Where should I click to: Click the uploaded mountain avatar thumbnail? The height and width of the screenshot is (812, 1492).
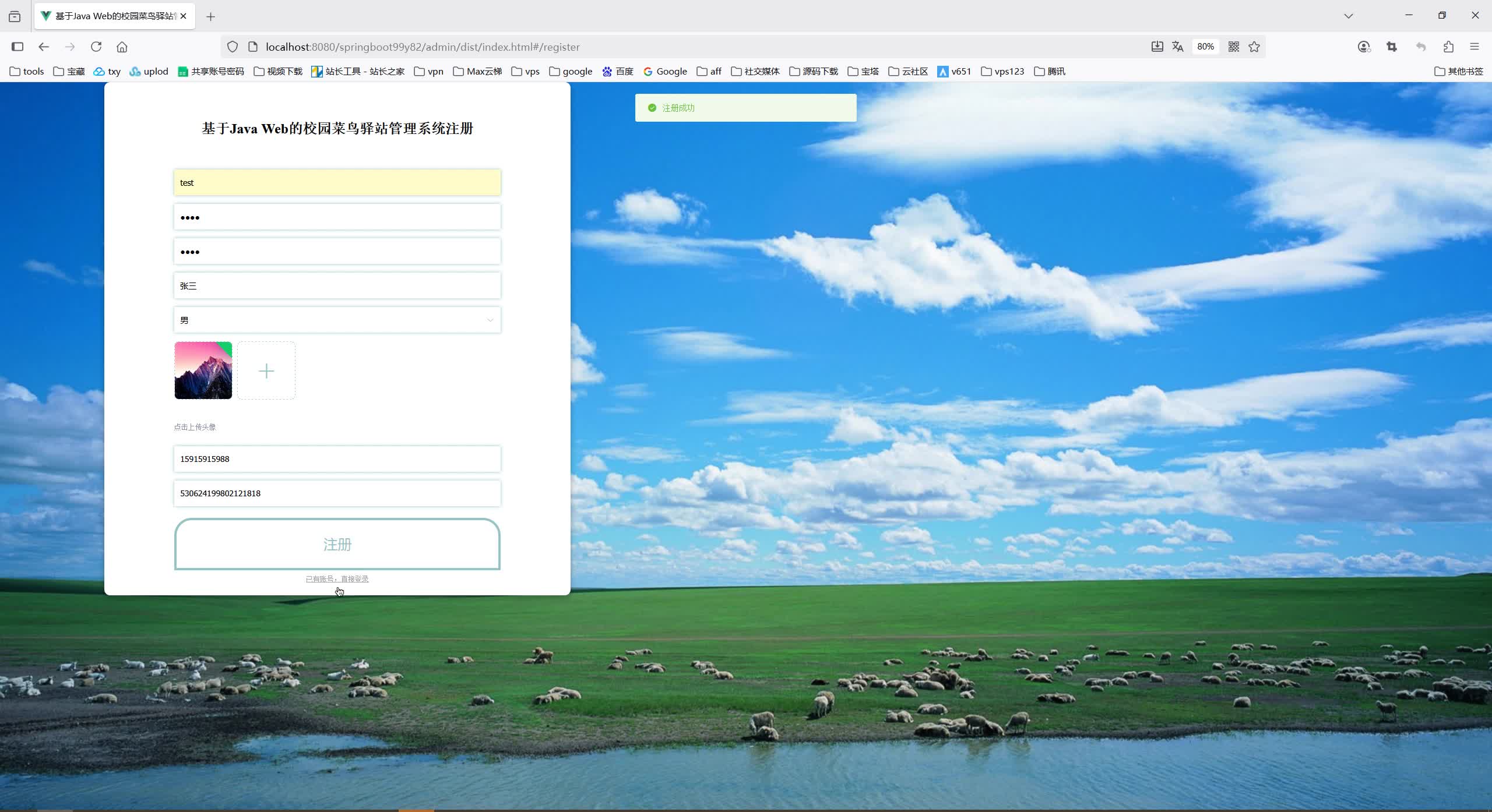(203, 370)
